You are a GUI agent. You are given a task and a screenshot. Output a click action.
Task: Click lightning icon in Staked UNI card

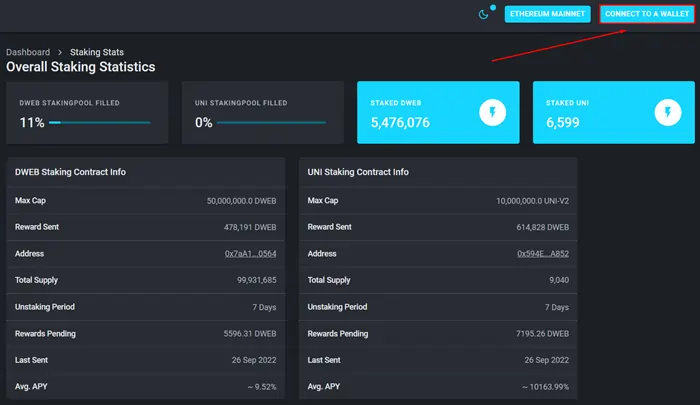pyautogui.click(x=668, y=112)
